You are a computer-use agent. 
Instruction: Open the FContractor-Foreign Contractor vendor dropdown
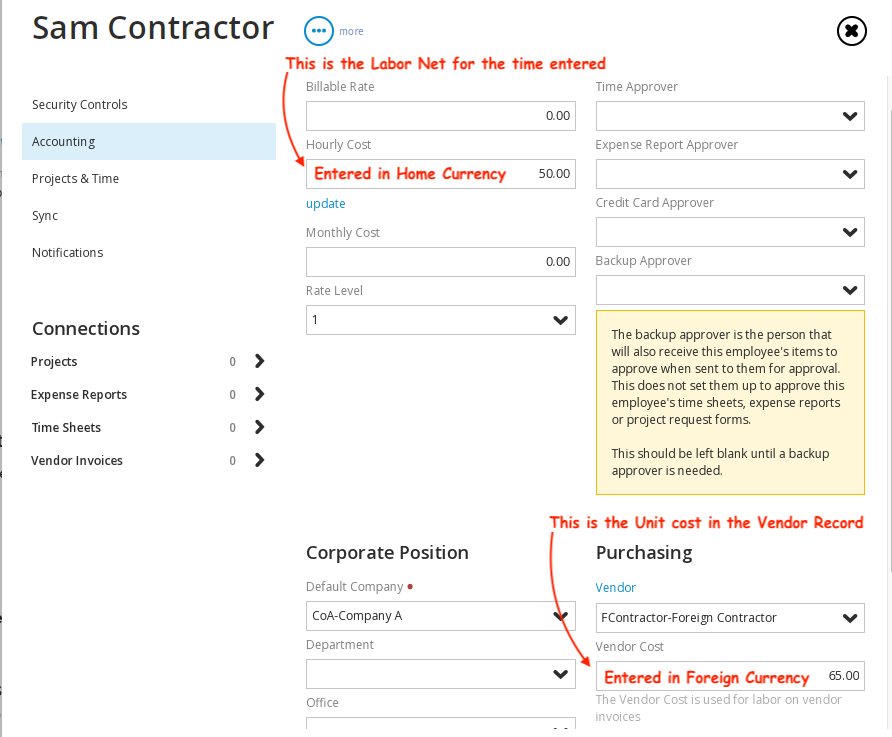[x=730, y=618]
